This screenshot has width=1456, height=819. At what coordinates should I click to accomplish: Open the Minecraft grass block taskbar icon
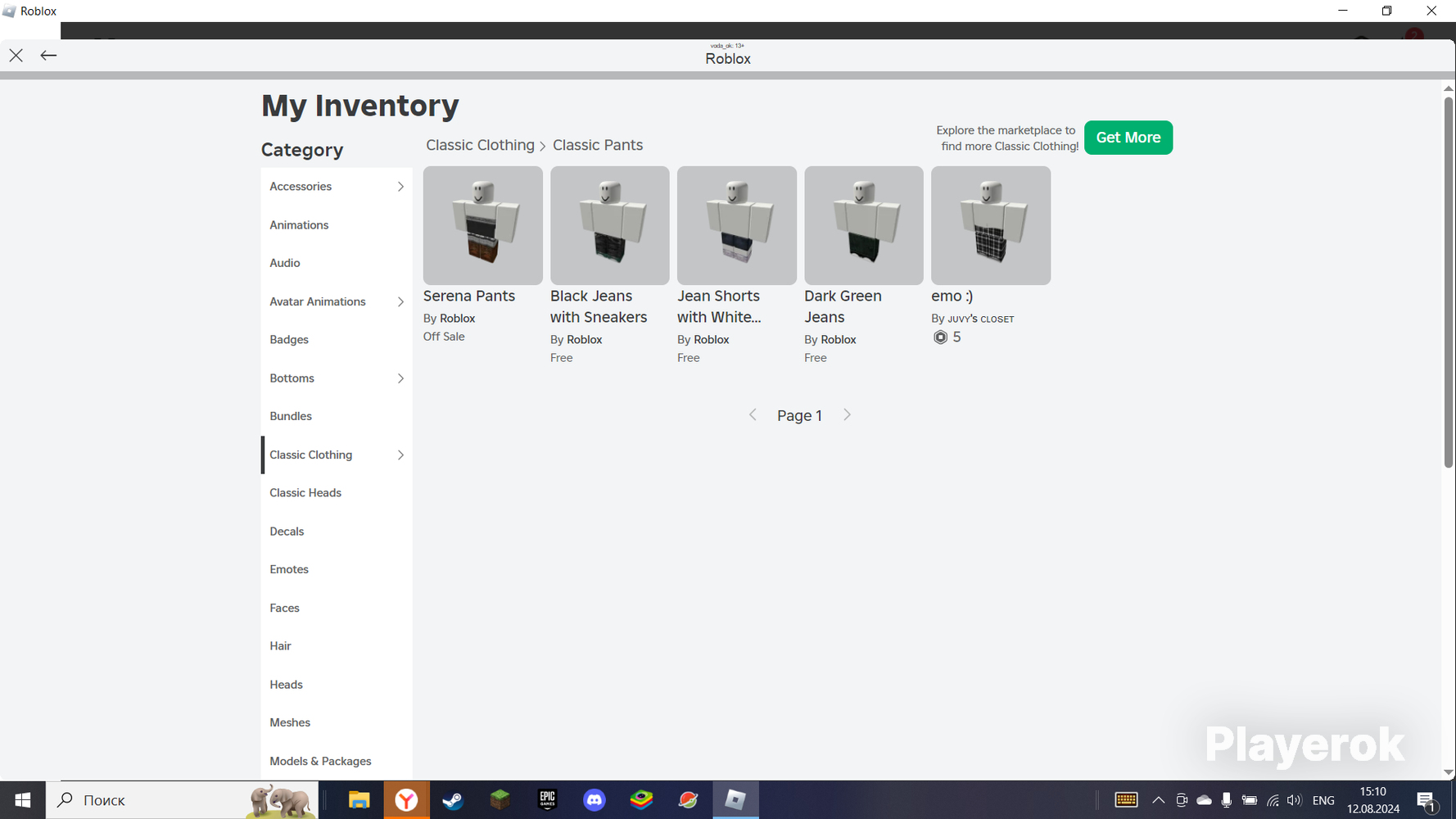pyautogui.click(x=500, y=800)
